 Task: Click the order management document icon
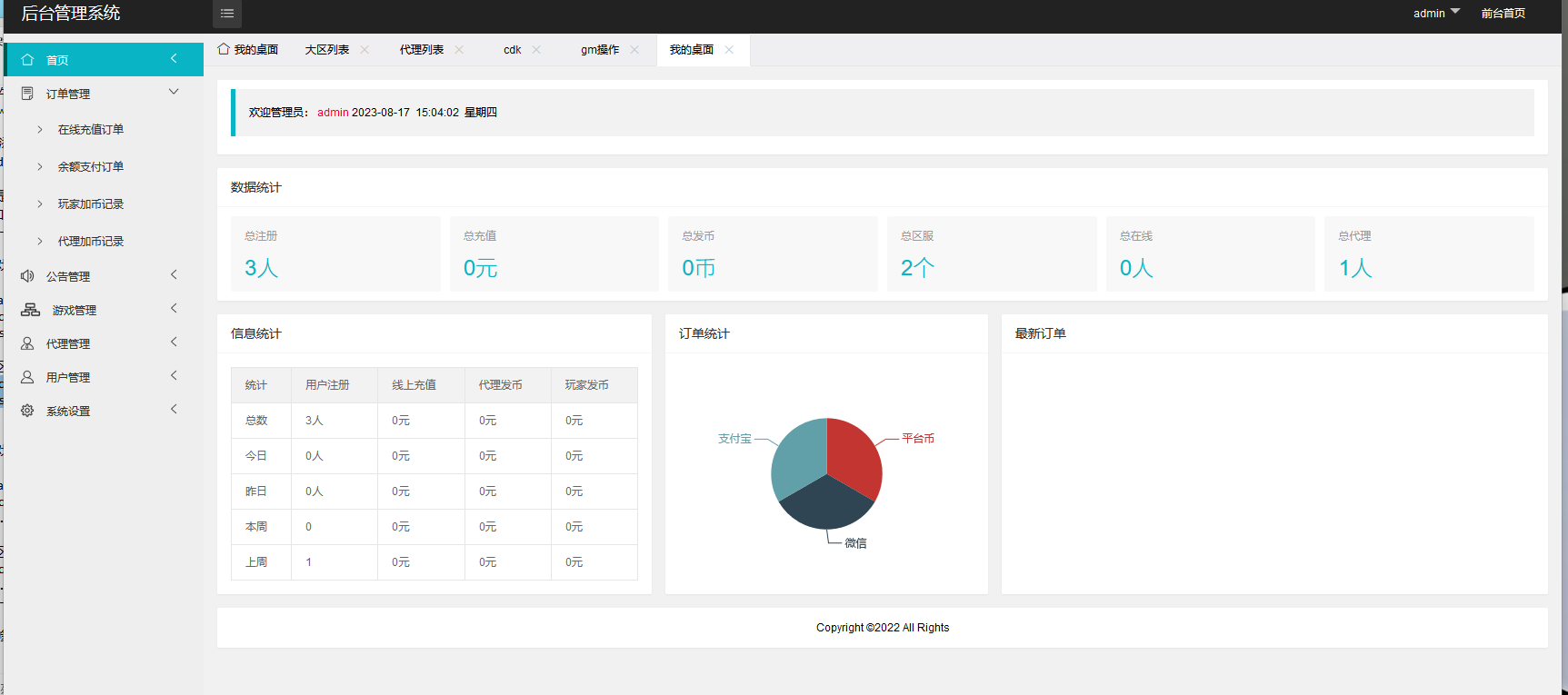(x=27, y=94)
